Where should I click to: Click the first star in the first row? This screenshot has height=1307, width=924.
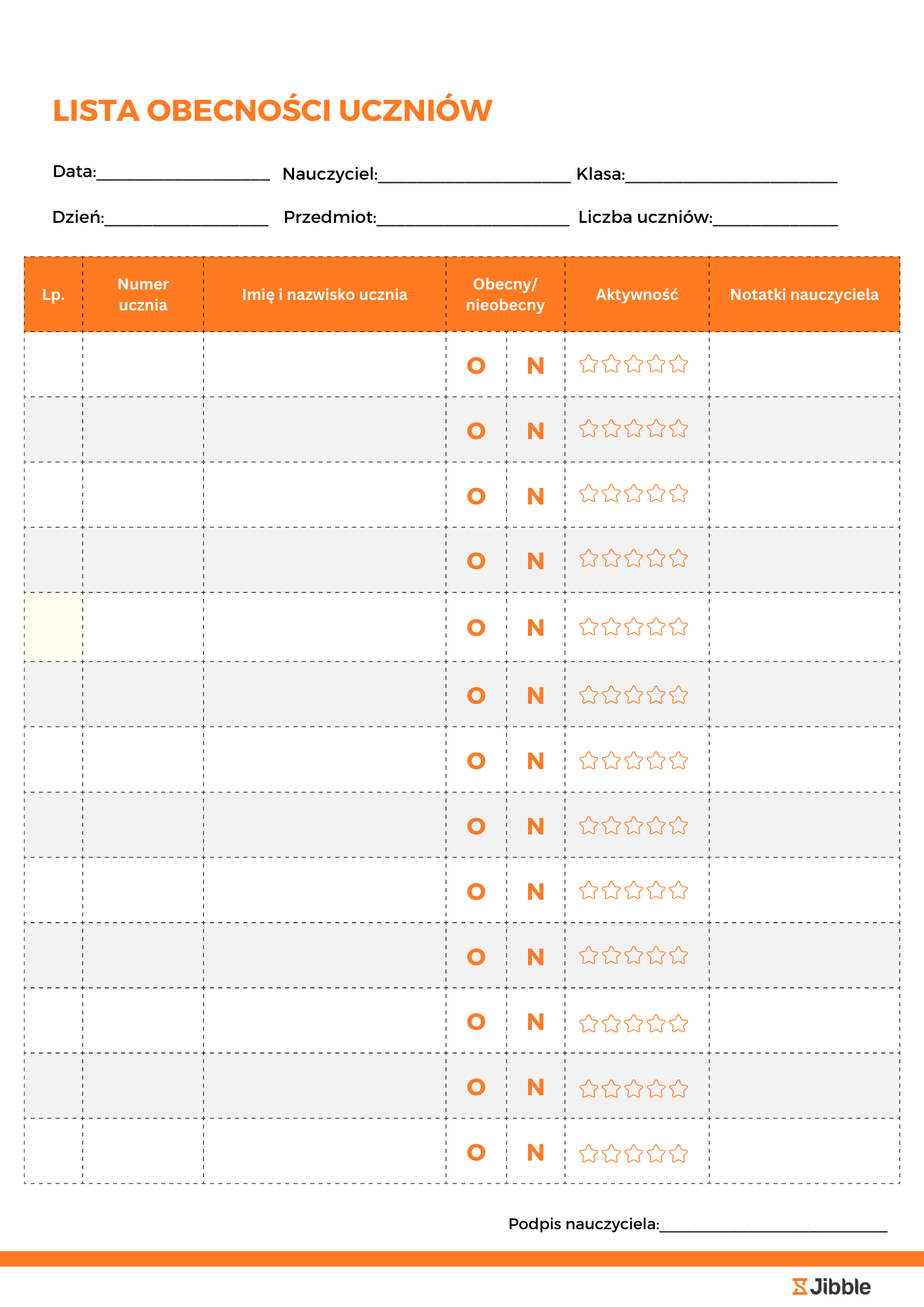589,364
